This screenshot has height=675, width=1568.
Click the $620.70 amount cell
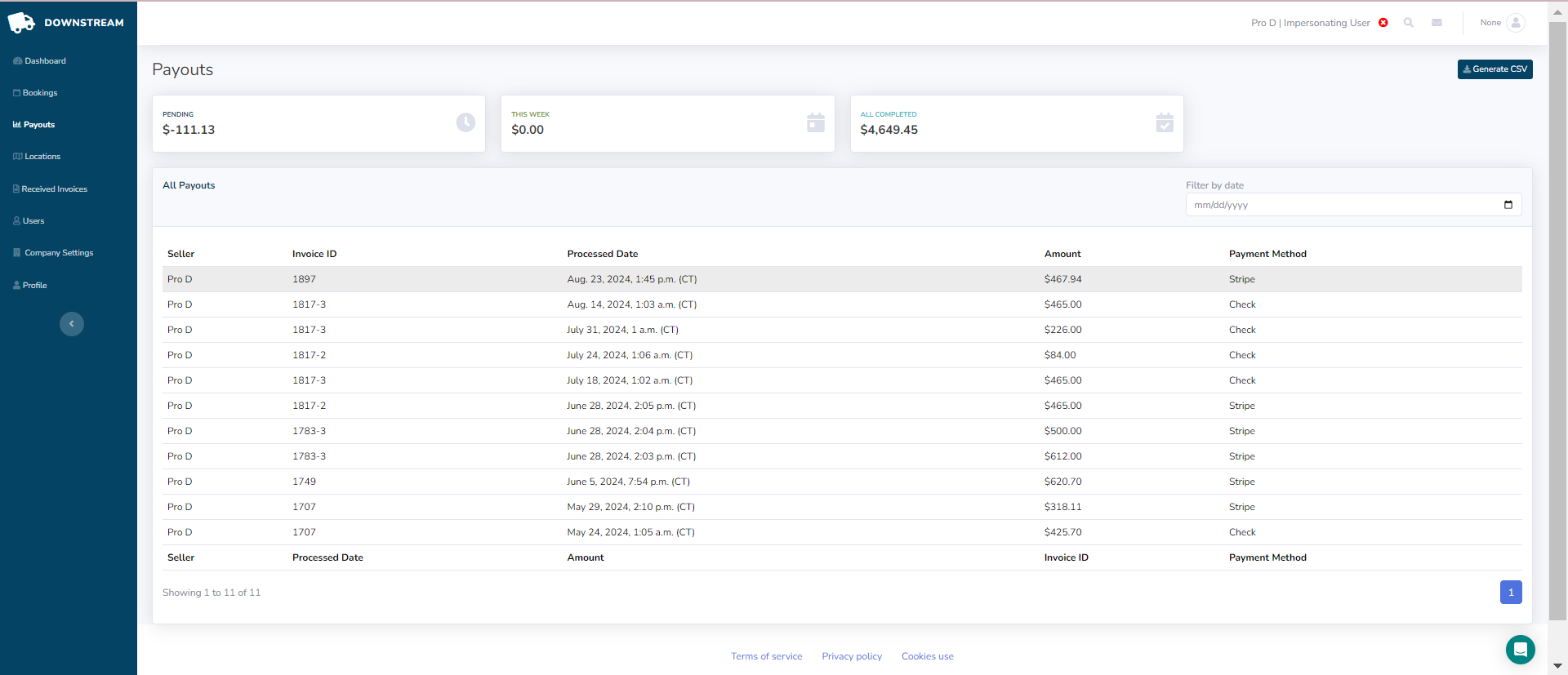tap(1062, 482)
